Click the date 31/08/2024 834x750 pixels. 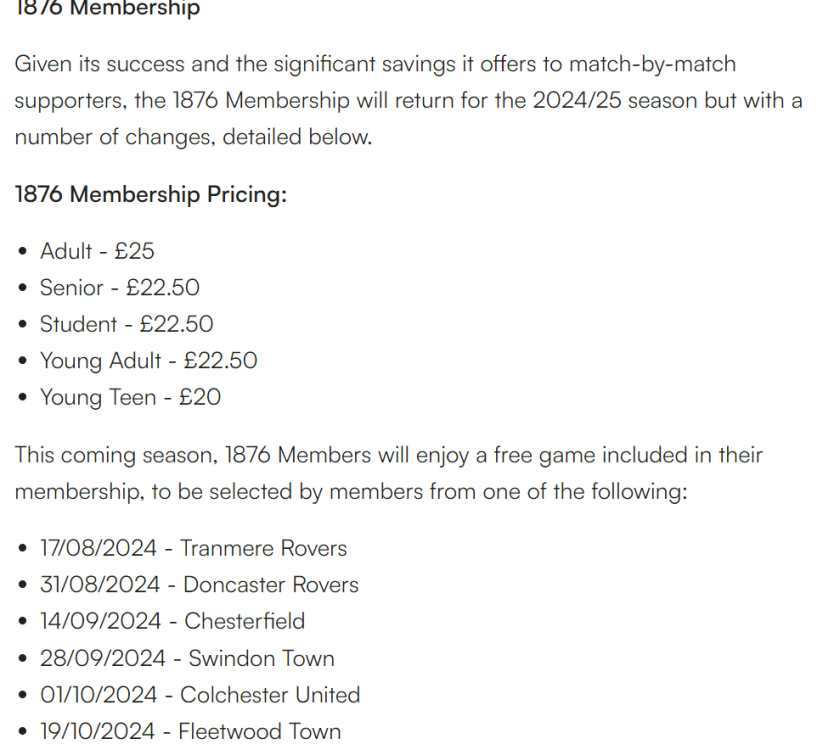pos(100,585)
